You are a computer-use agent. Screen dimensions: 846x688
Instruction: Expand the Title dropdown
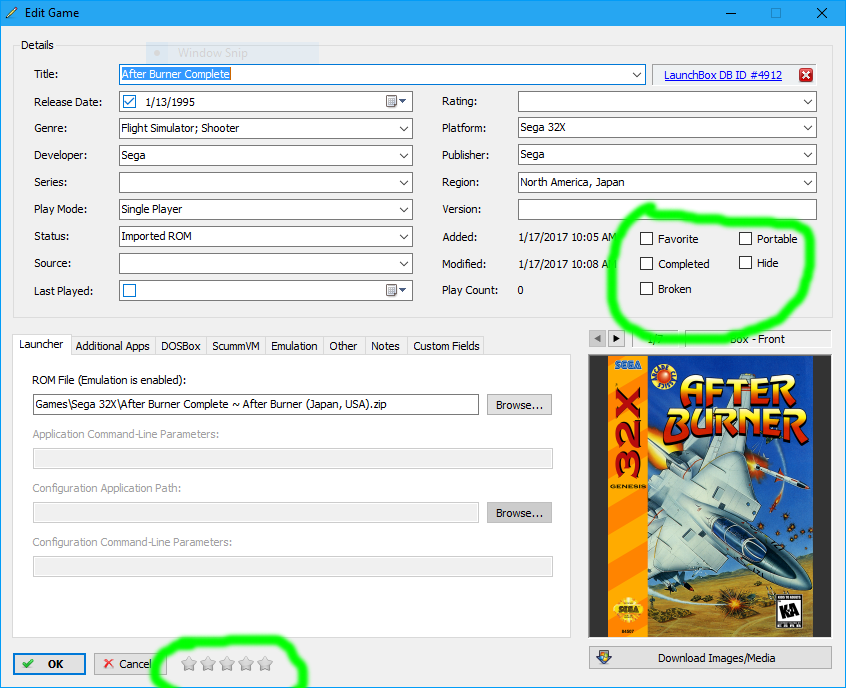(x=637, y=74)
